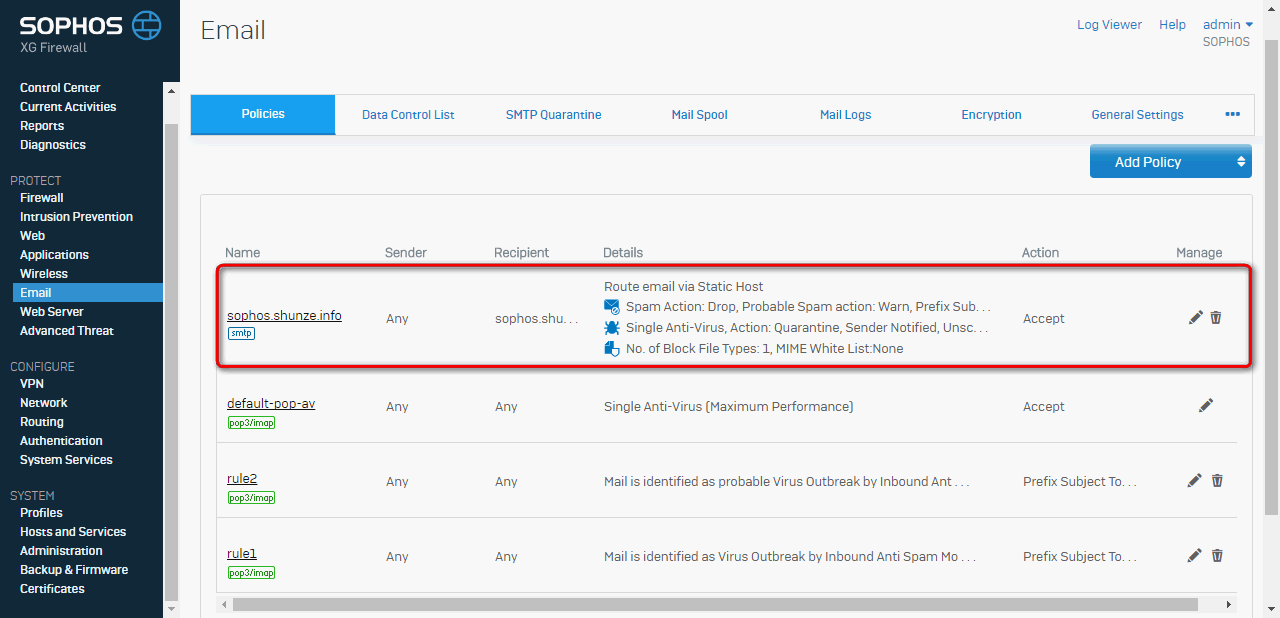
Task: Open Web Server in the sidebar
Action: click(52, 312)
